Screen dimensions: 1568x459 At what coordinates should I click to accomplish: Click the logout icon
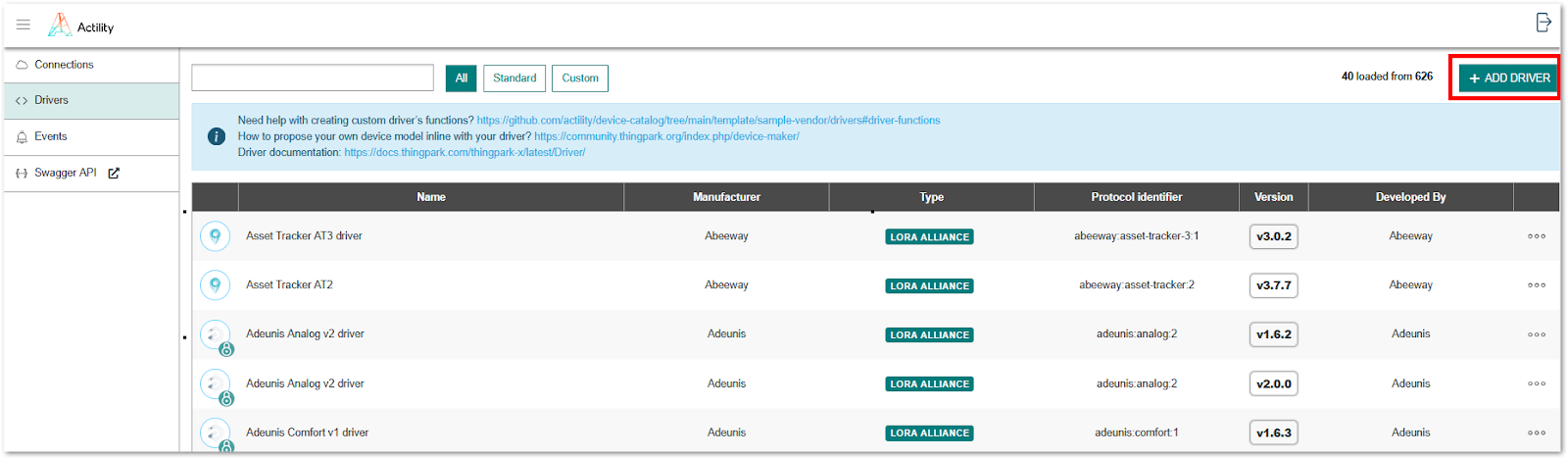point(1543,23)
